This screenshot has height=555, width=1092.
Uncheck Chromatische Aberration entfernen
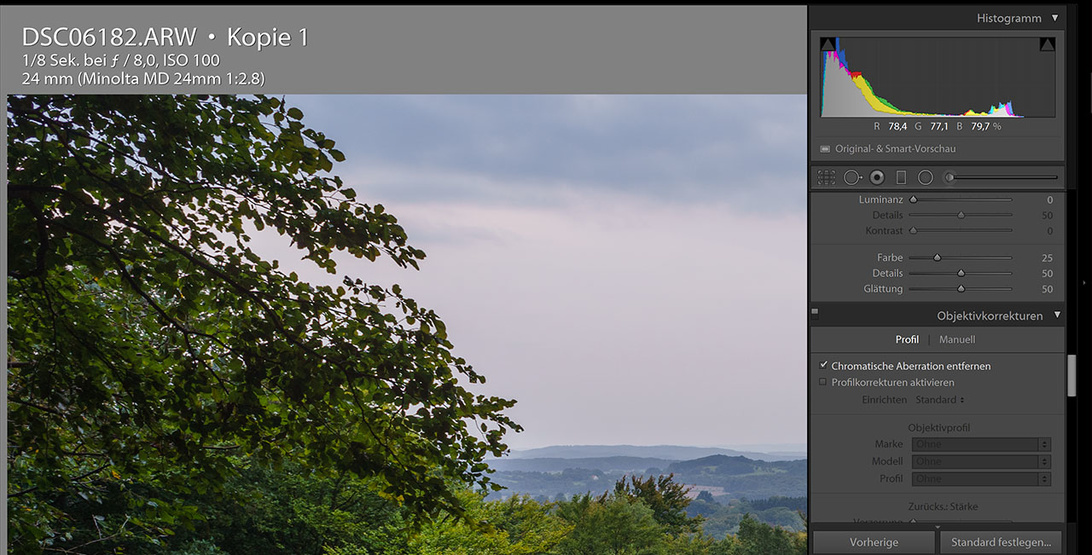point(823,365)
